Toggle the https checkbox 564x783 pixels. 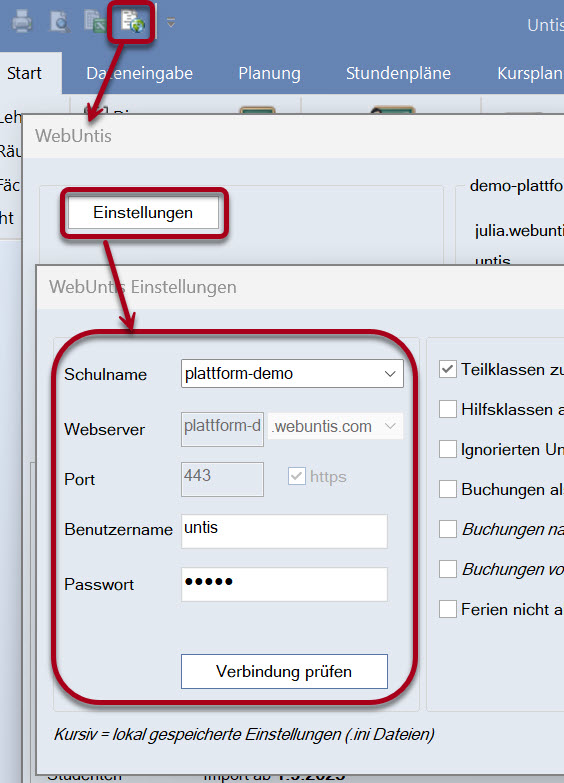pyautogui.click(x=296, y=476)
